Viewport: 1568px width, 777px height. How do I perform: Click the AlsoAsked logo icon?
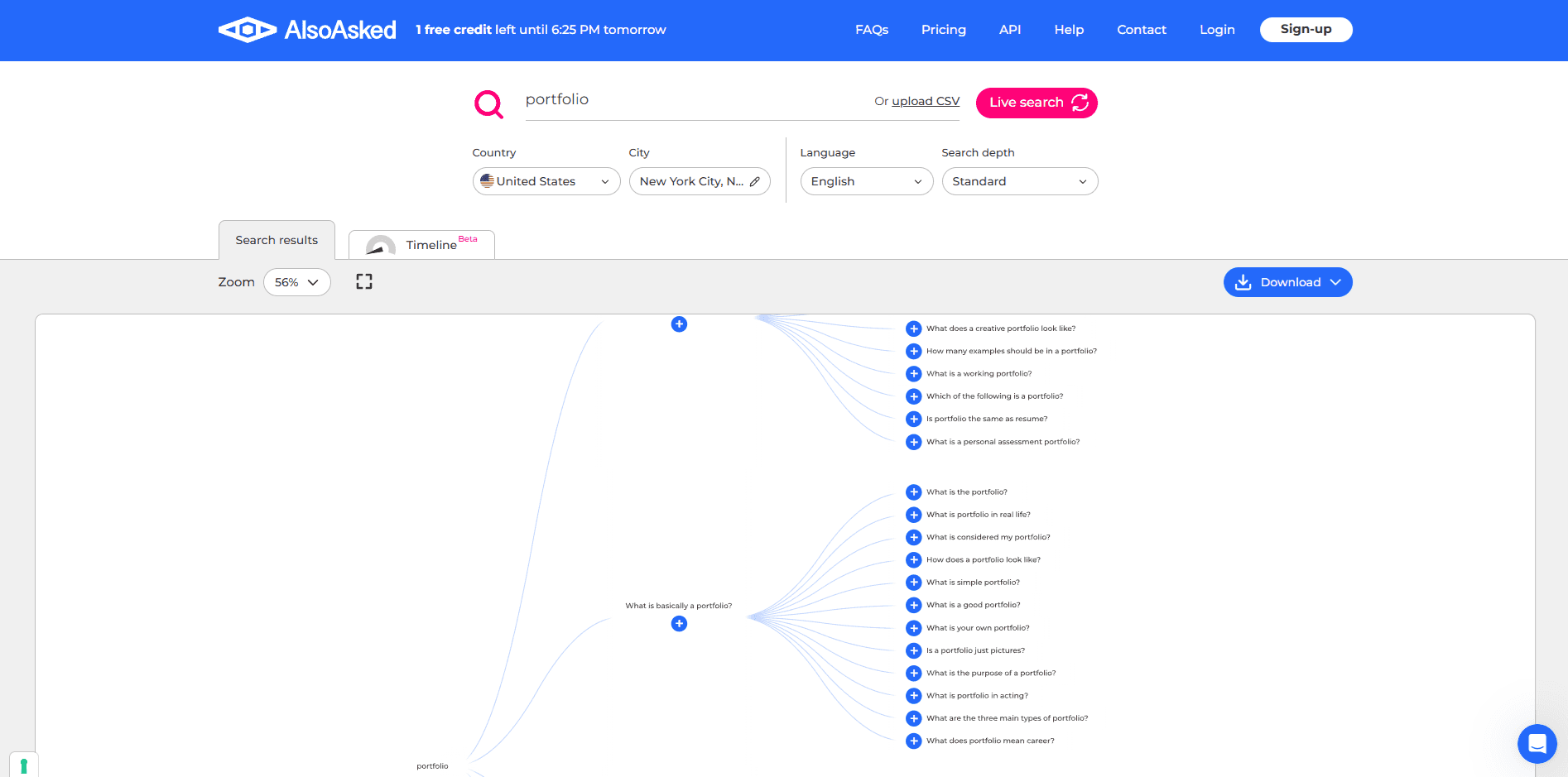pos(247,30)
